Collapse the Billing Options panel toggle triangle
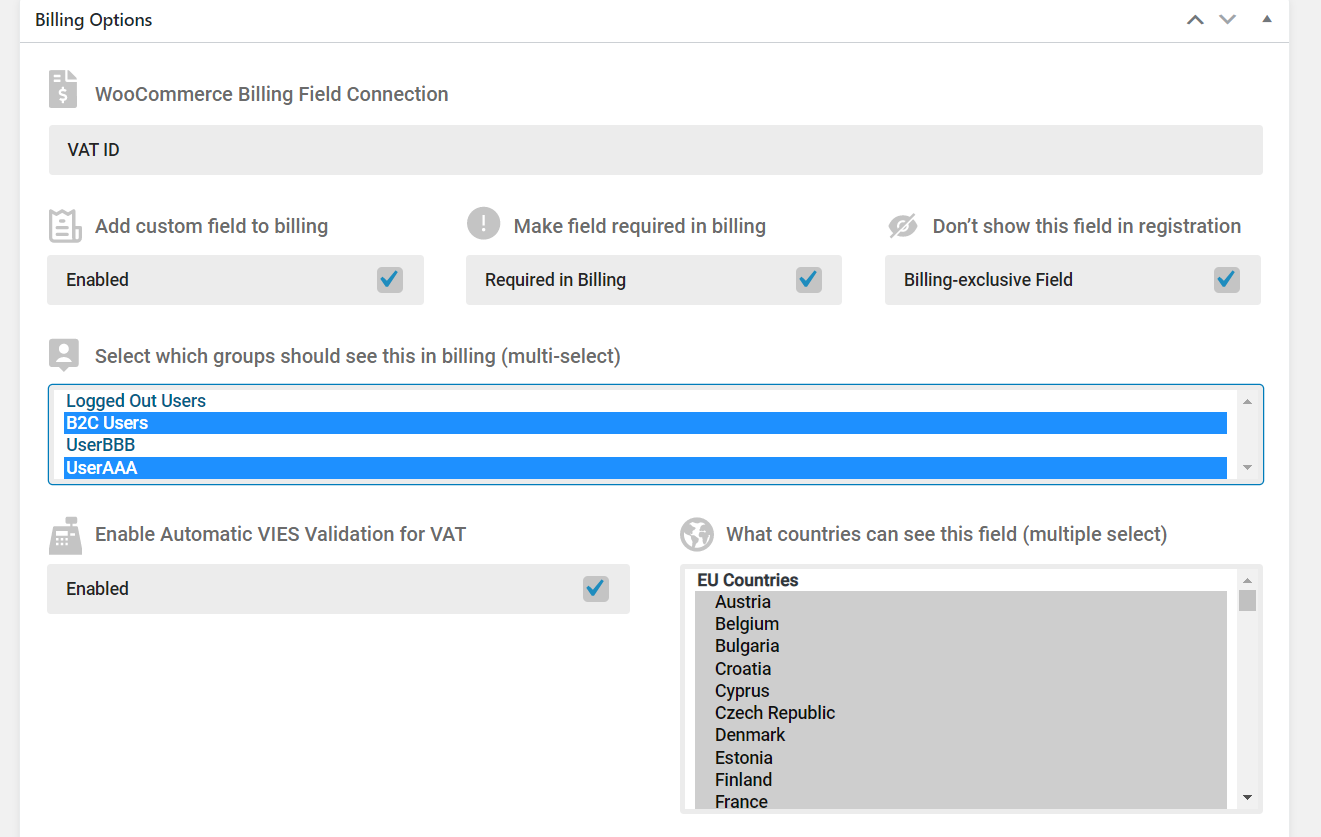Screen dimensions: 1321x837 pyautogui.click(x=1267, y=19)
